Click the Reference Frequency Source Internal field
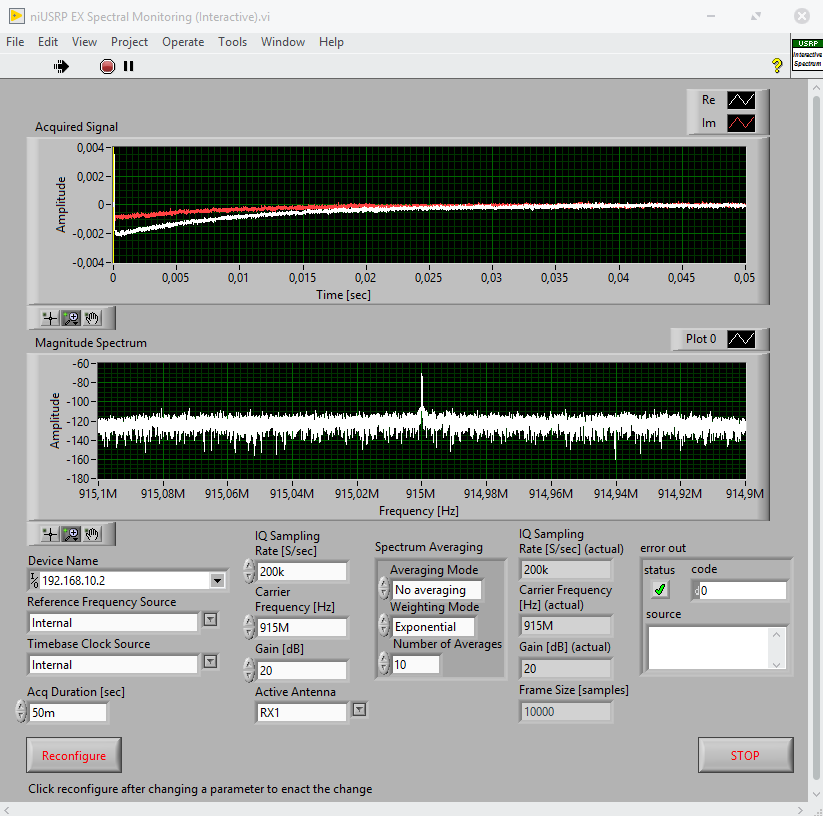 (113, 623)
